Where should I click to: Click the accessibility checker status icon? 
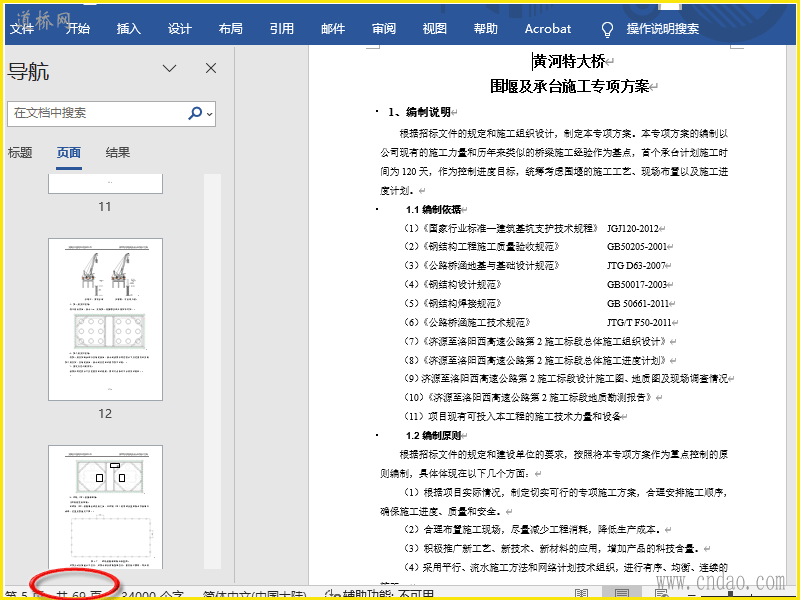click(x=334, y=594)
